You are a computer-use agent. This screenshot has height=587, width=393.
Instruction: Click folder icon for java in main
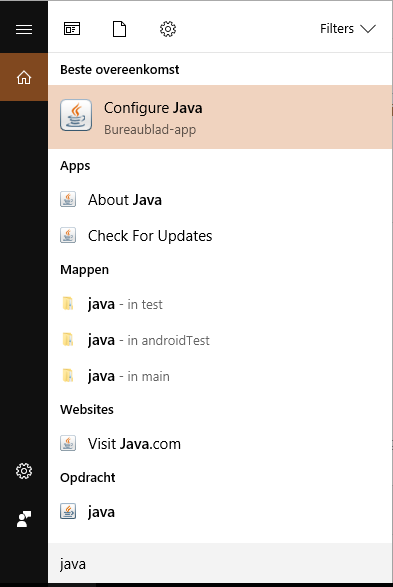pos(68,375)
